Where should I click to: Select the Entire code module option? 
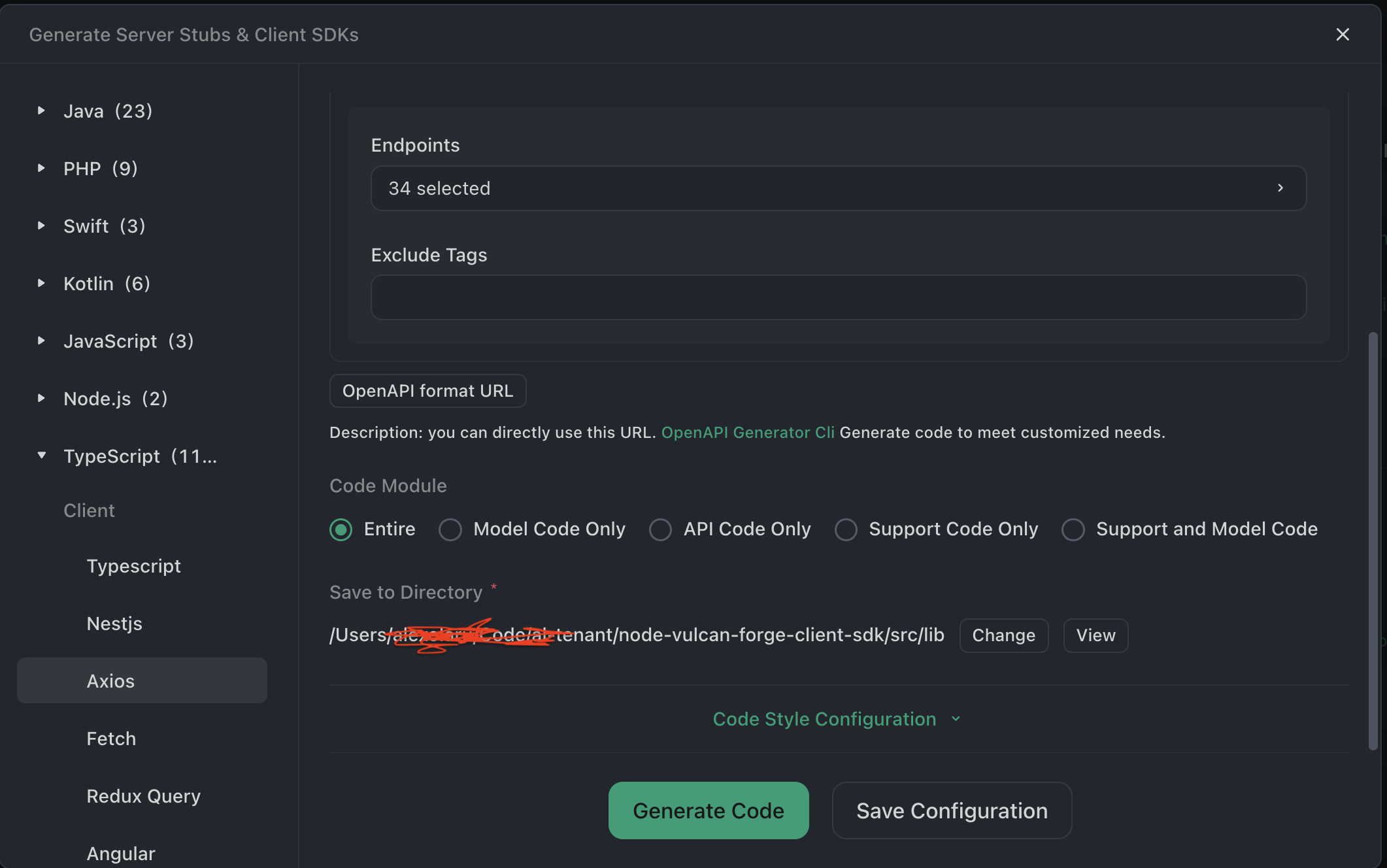click(341, 529)
